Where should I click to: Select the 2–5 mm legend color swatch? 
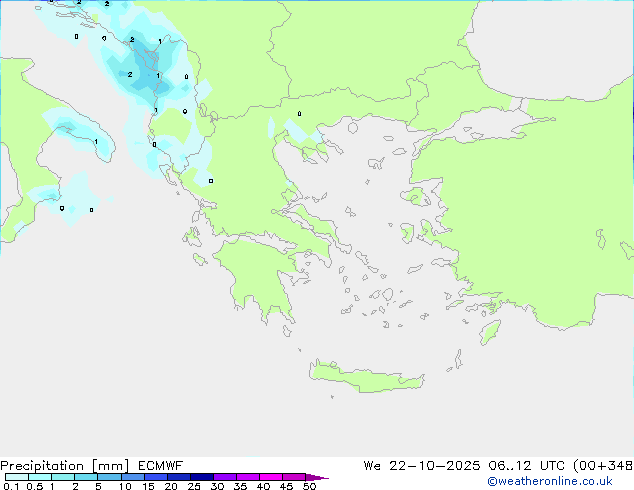pyautogui.click(x=86, y=477)
